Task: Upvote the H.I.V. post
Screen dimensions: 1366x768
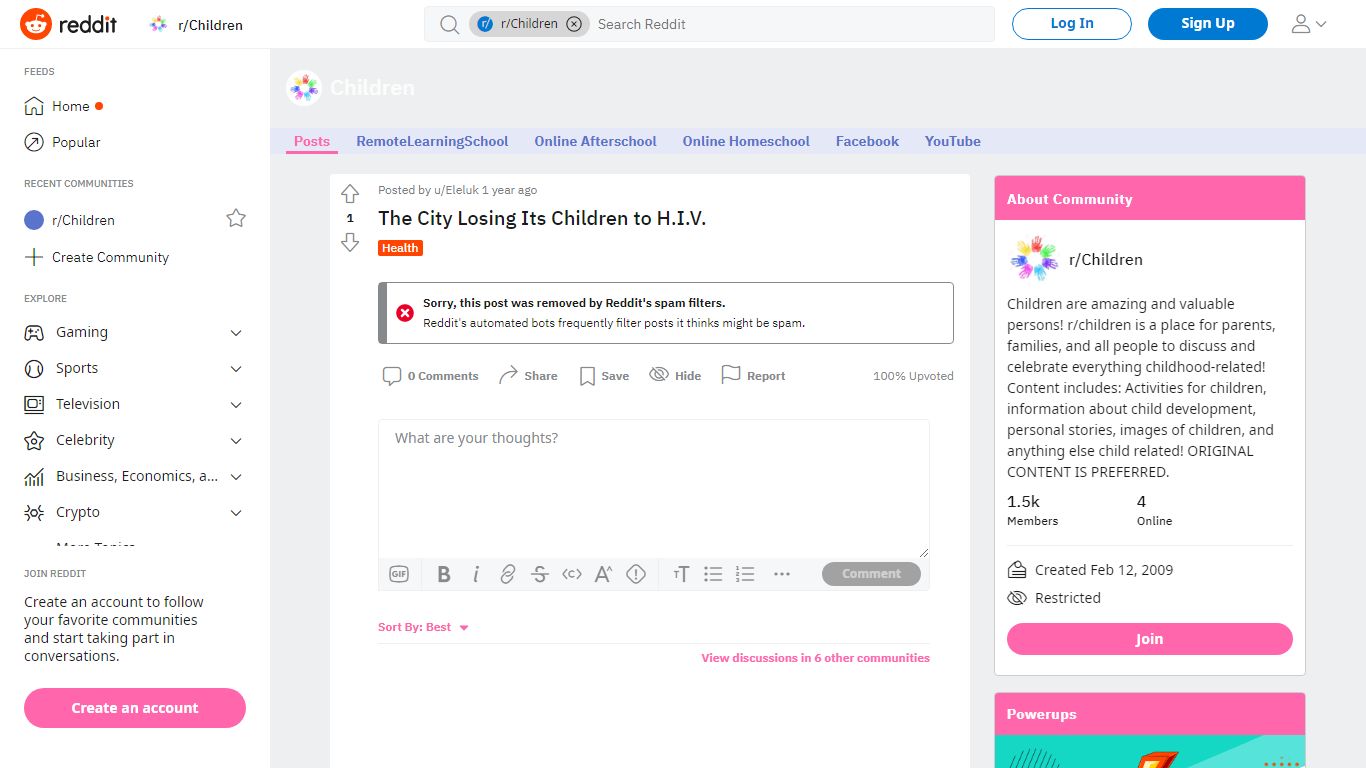Action: 350,194
